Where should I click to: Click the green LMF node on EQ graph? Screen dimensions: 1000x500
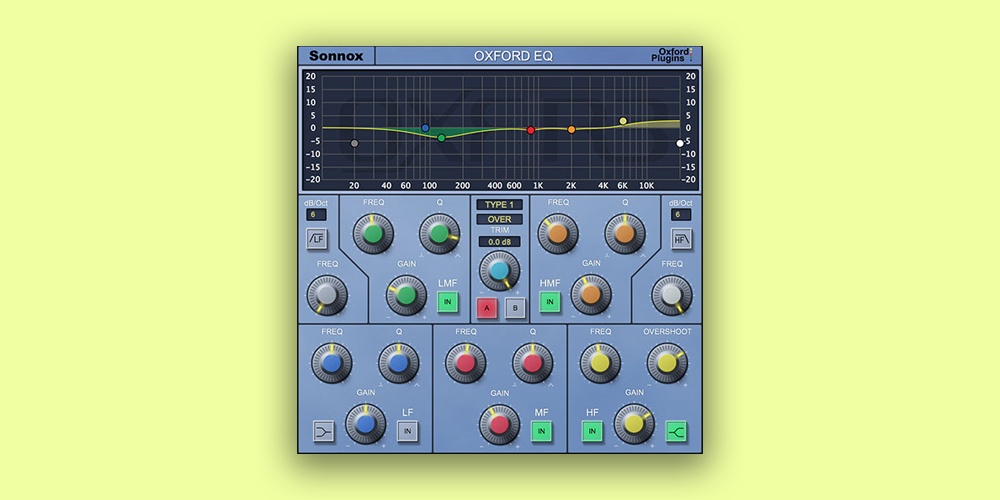(x=441, y=137)
